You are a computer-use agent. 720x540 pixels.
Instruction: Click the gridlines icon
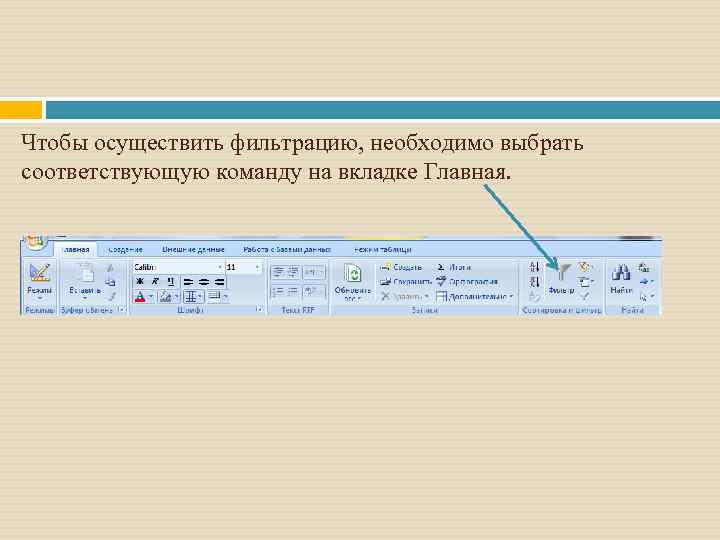[191, 297]
